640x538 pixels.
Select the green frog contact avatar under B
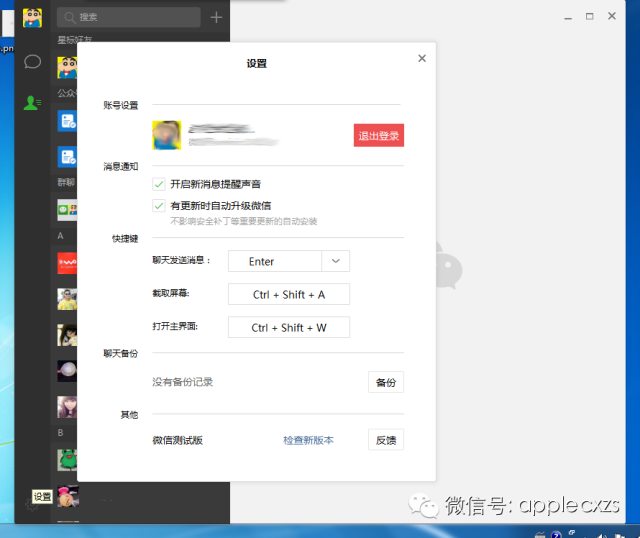(67, 460)
